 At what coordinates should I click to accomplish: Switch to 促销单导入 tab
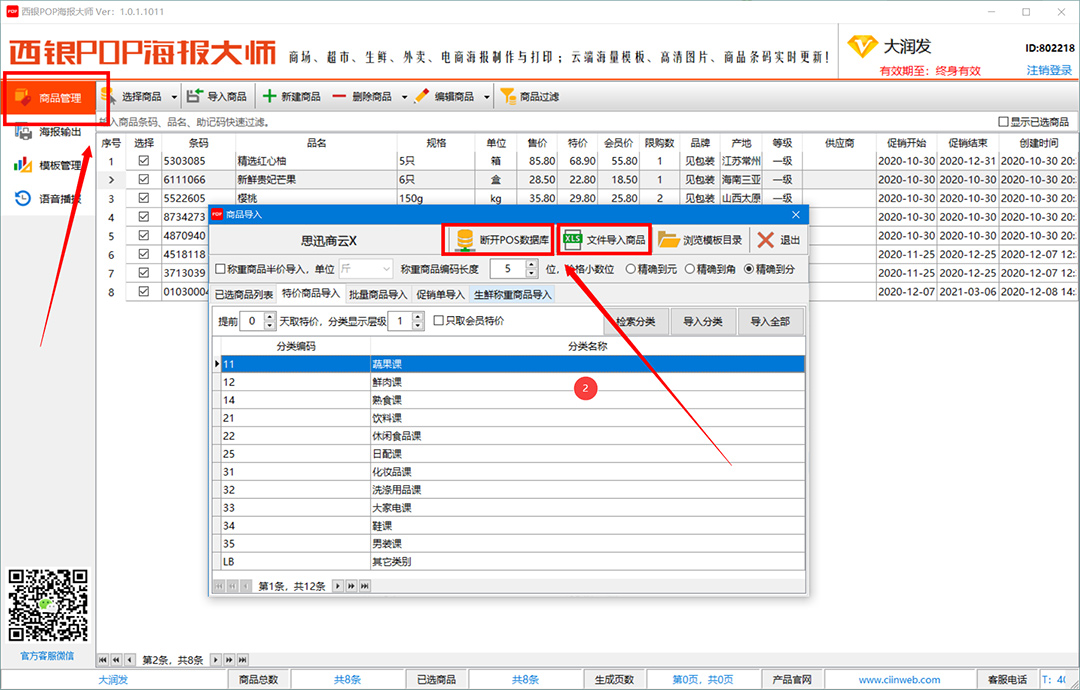(441, 295)
